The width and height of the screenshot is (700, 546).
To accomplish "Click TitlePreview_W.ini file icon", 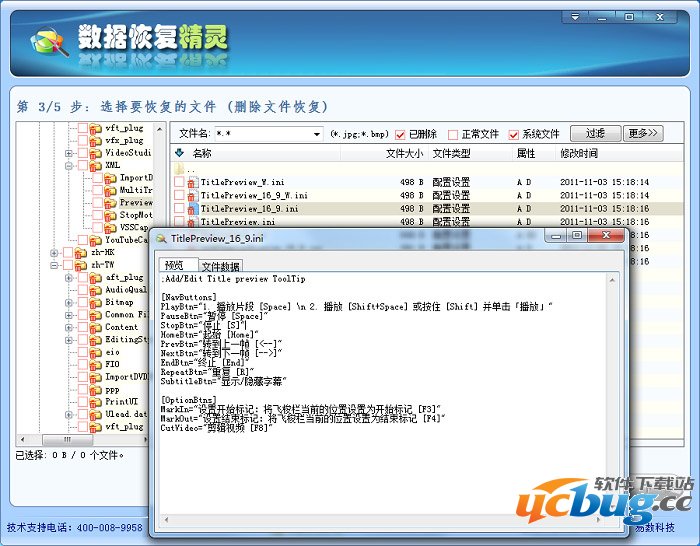I will [x=191, y=183].
